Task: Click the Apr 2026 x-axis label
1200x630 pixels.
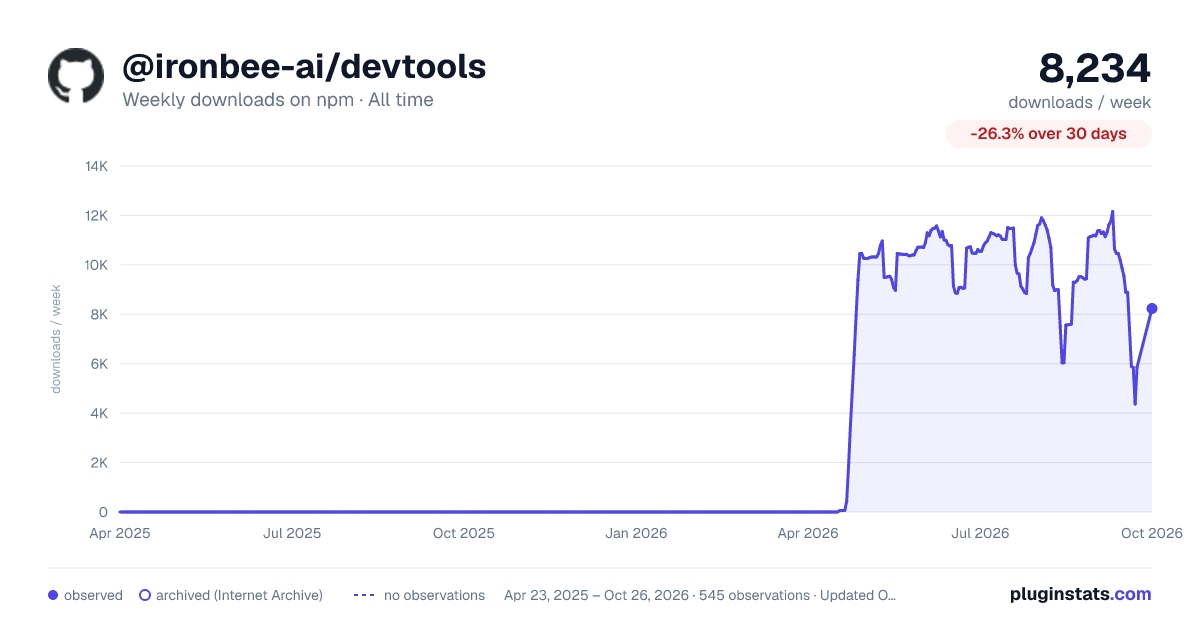Action: click(x=808, y=533)
